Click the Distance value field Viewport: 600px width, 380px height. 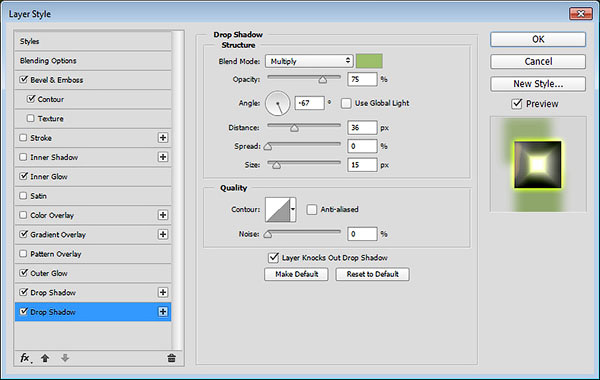(x=362, y=127)
